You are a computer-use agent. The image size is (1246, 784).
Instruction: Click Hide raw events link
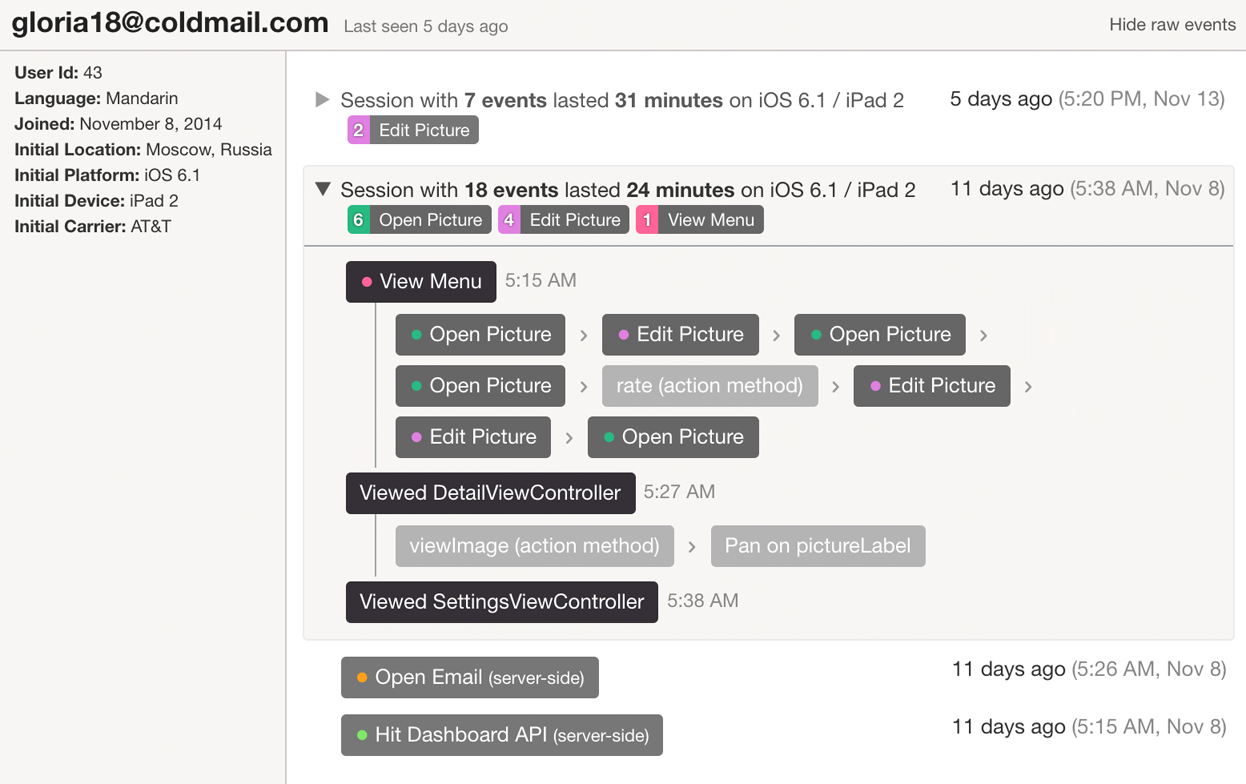coord(1172,25)
